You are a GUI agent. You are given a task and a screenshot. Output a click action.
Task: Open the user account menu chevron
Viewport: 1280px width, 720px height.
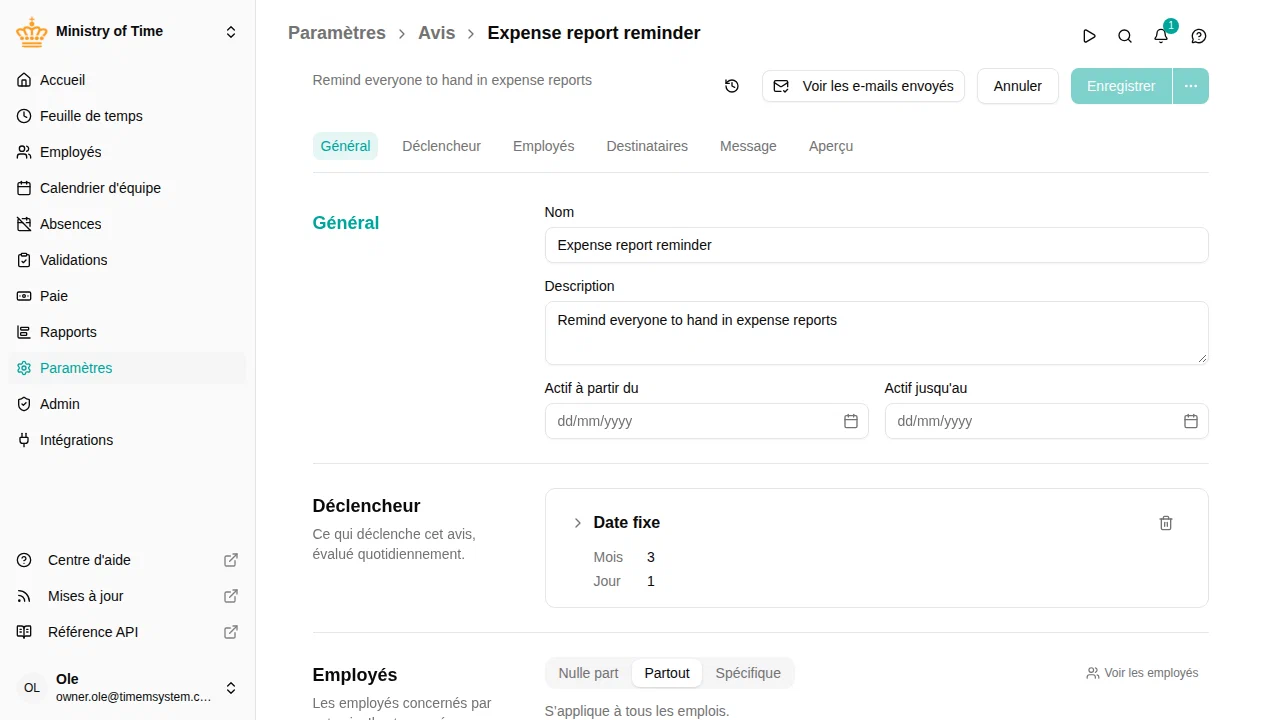pos(231,688)
